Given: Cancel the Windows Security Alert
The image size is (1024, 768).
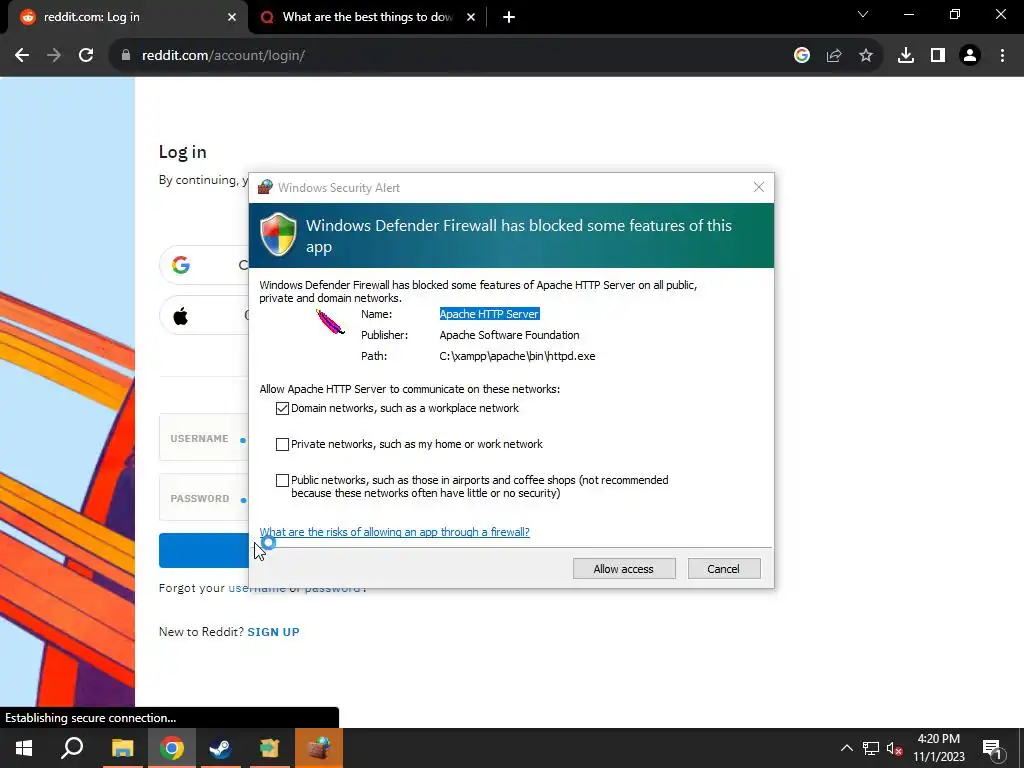Looking at the screenshot, I should pyautogui.click(x=724, y=569).
